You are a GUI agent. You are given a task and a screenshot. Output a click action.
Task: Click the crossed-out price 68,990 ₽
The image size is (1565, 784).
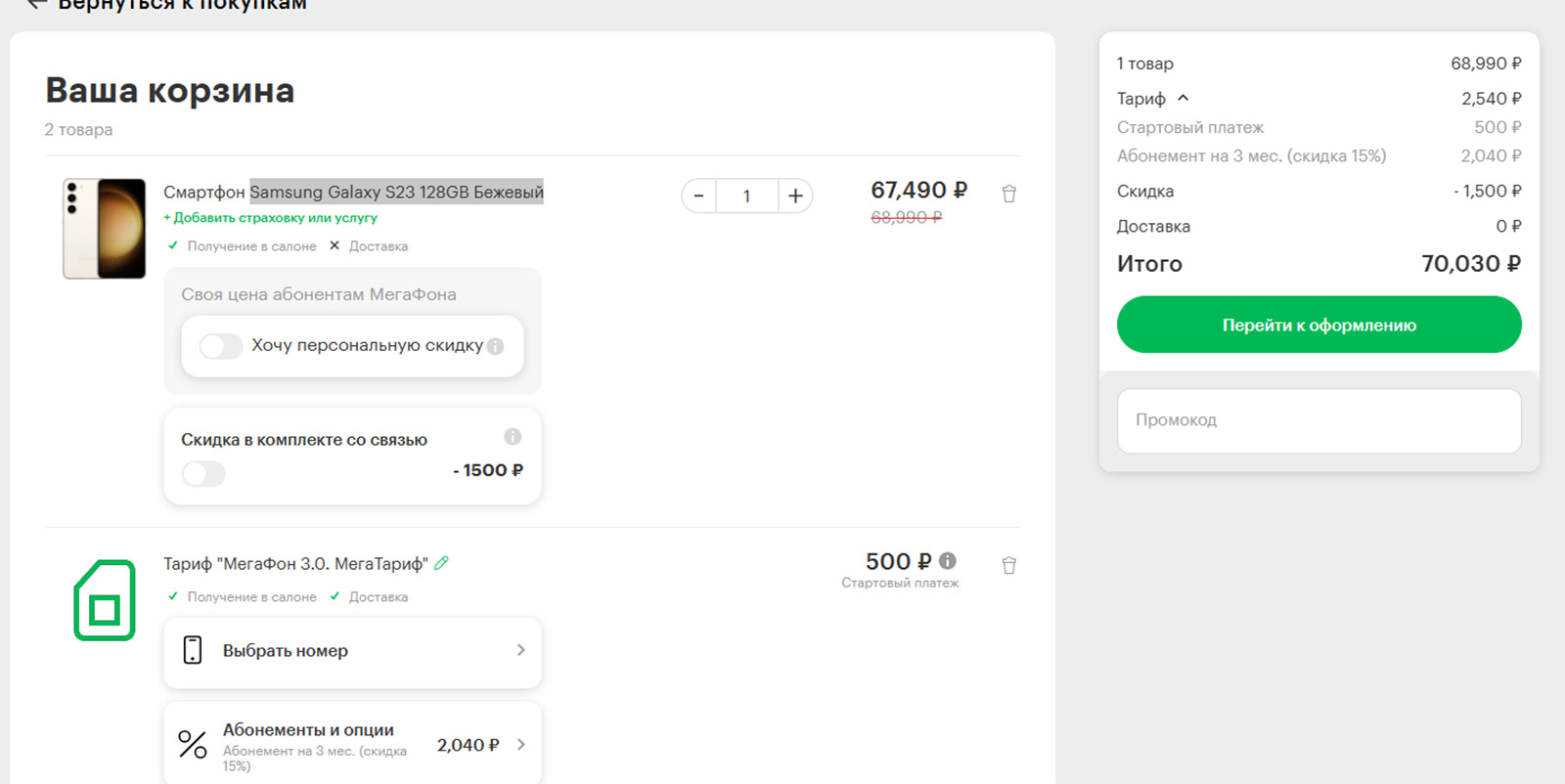click(x=907, y=217)
